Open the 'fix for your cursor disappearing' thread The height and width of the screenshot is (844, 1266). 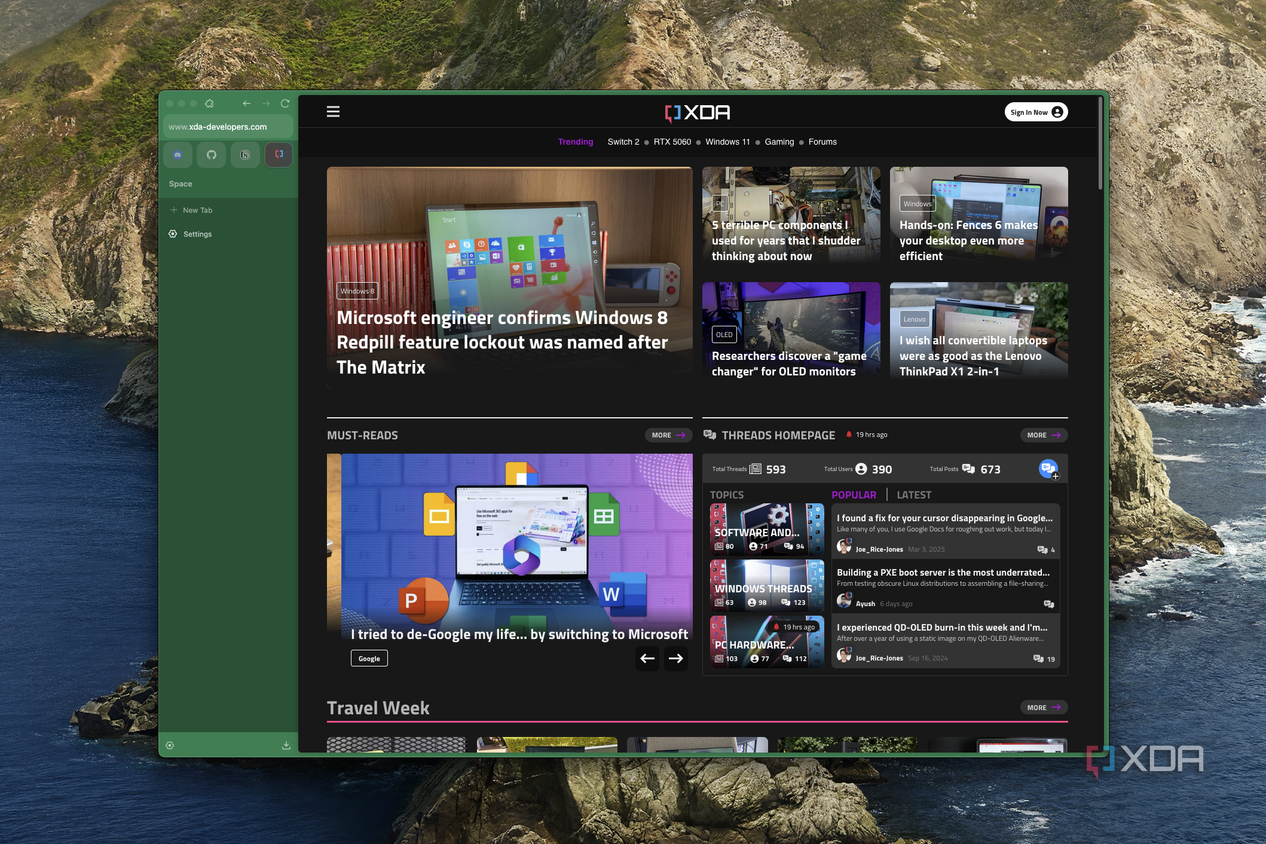[x=945, y=518]
